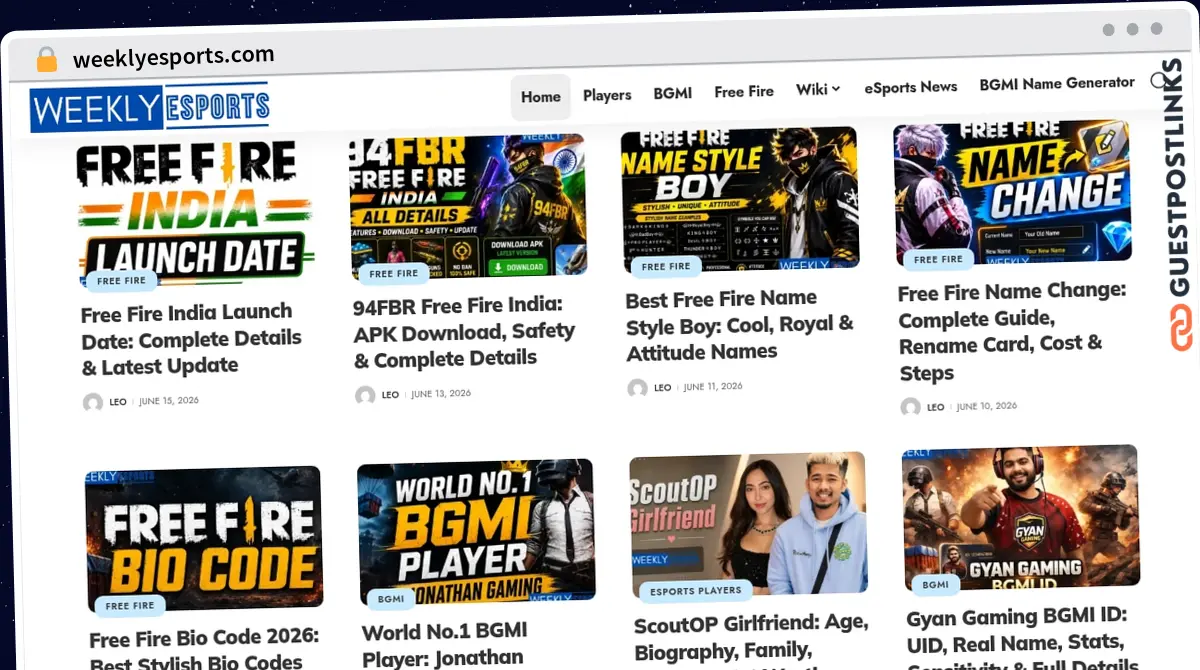Open the Players menu item
Image resolution: width=1200 pixels, height=670 pixels.
click(607, 95)
